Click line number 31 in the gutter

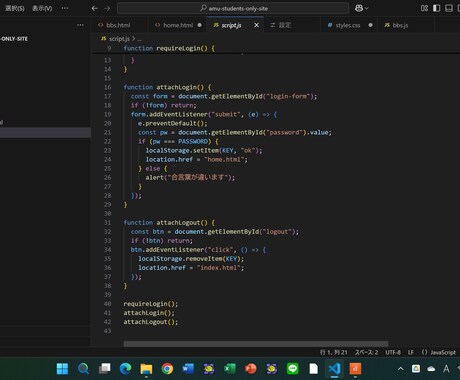coord(107,223)
